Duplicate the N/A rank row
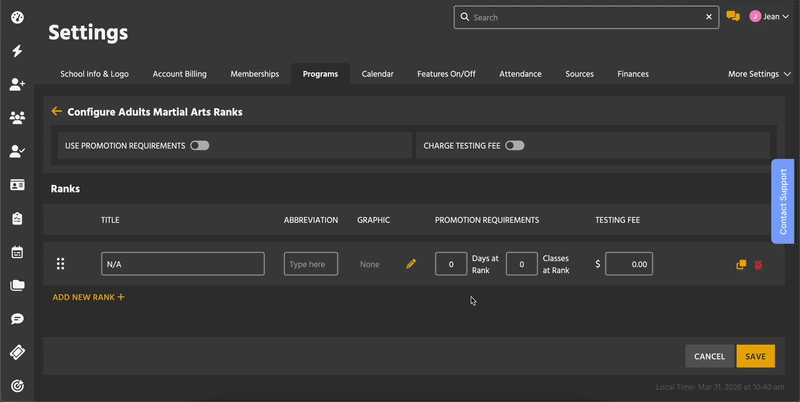This screenshot has height=402, width=800. click(741, 264)
